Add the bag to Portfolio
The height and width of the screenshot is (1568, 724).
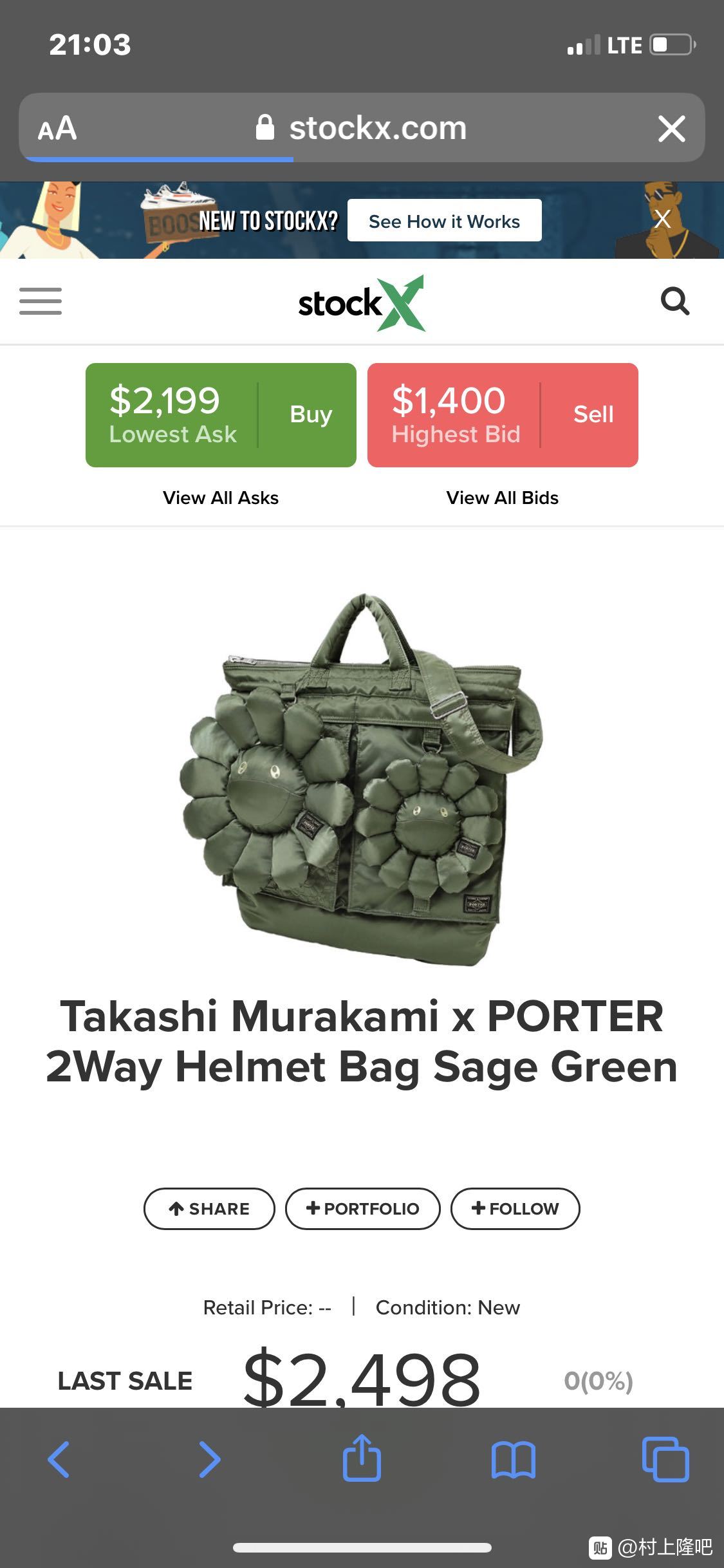pyautogui.click(x=363, y=1209)
